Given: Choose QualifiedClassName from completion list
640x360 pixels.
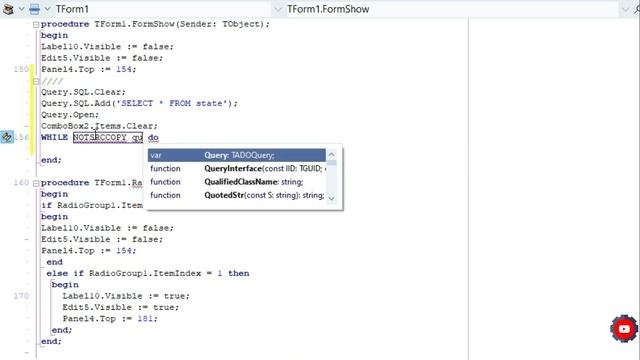Looking at the screenshot, I should 237,182.
